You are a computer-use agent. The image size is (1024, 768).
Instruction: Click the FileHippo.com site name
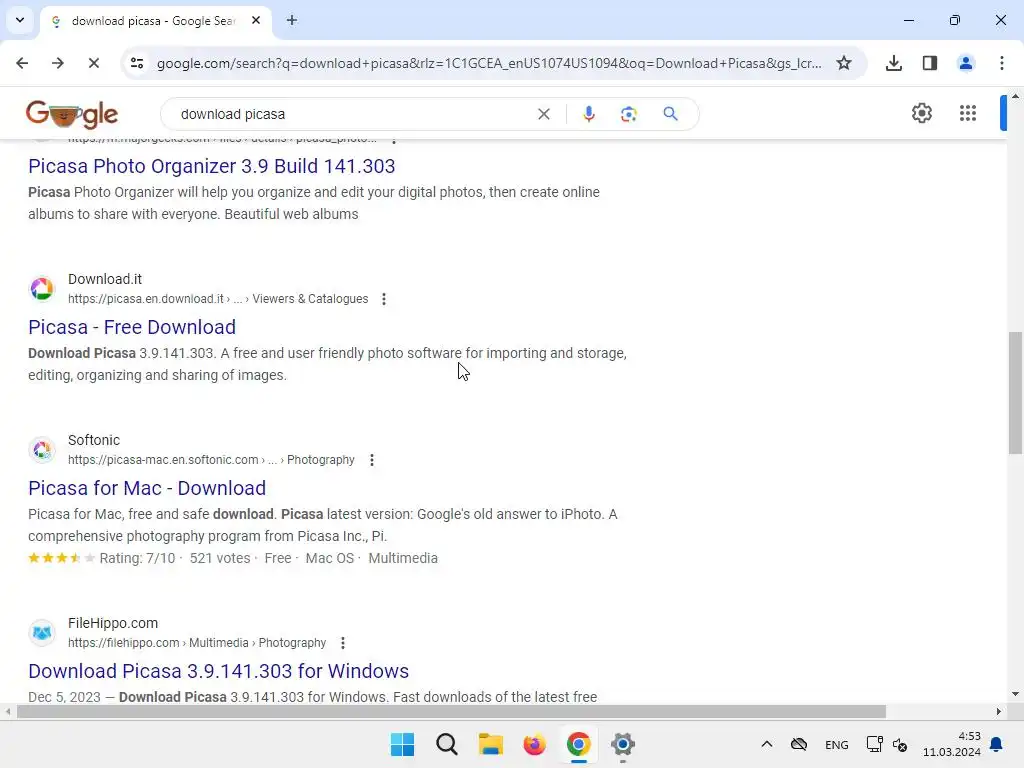113,623
